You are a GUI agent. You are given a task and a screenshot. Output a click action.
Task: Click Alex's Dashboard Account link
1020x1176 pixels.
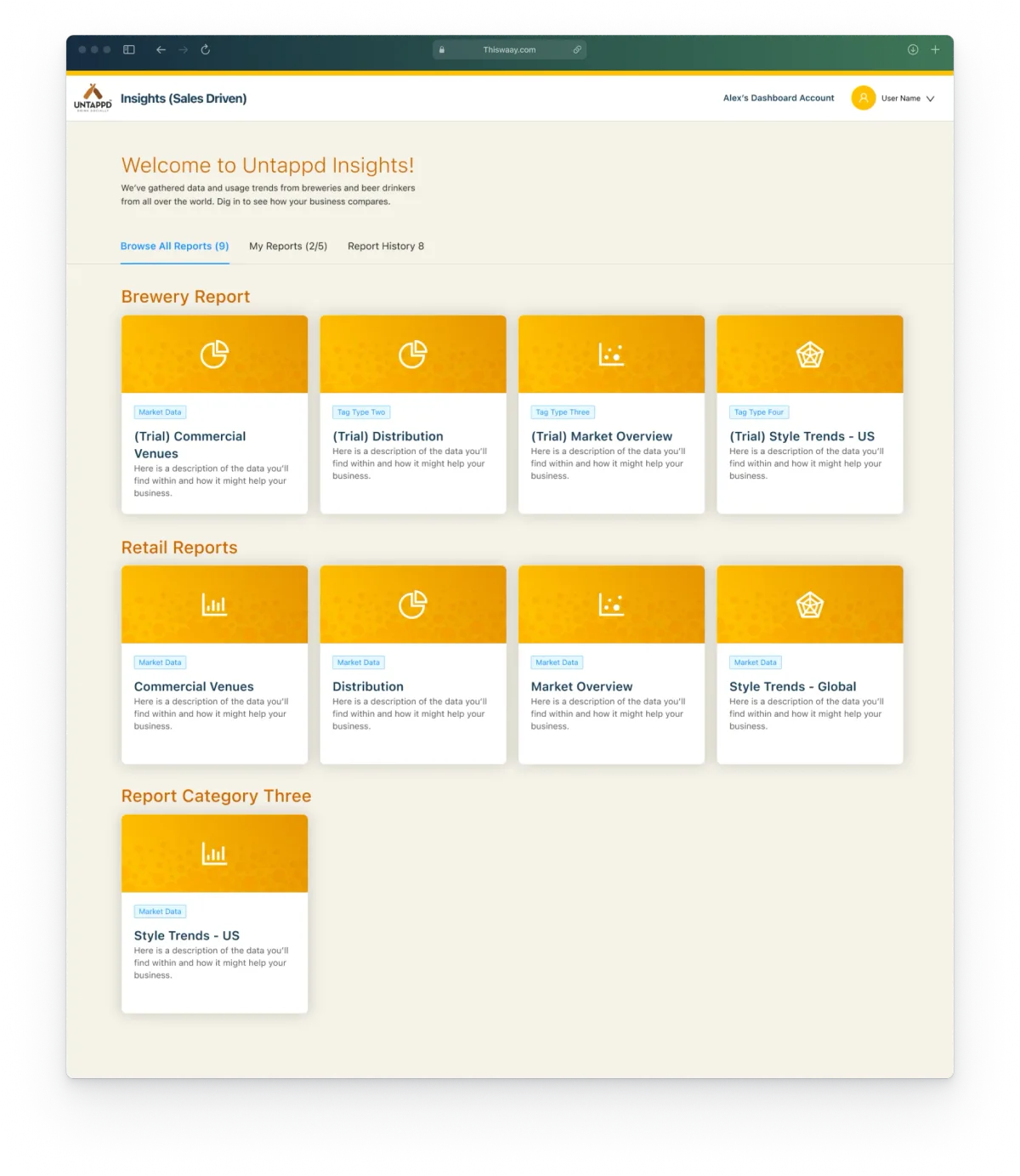(x=779, y=98)
